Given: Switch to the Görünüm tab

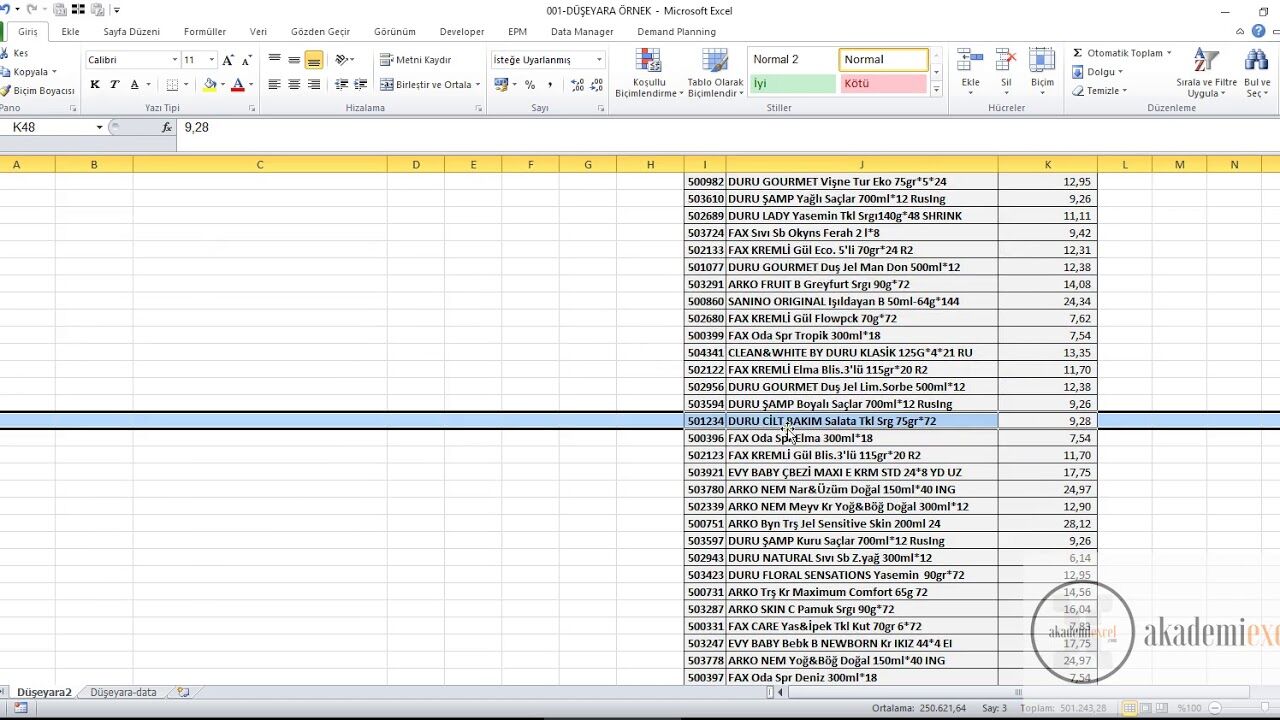Looking at the screenshot, I should tap(395, 32).
